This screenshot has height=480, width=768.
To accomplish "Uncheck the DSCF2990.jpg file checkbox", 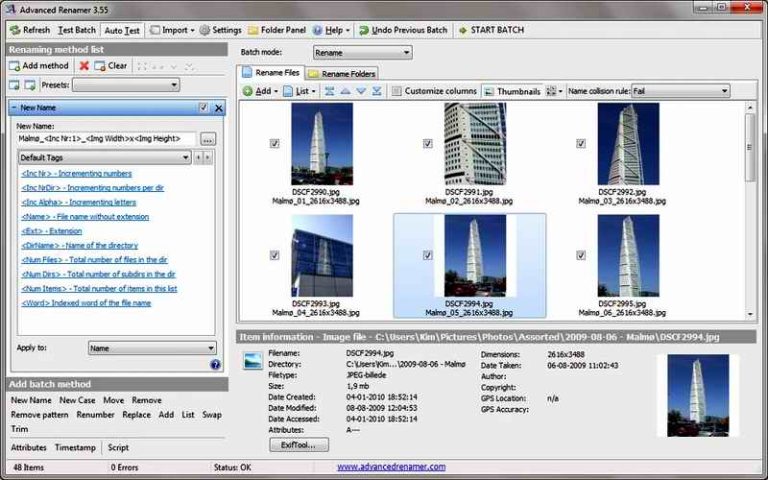I will 274,144.
